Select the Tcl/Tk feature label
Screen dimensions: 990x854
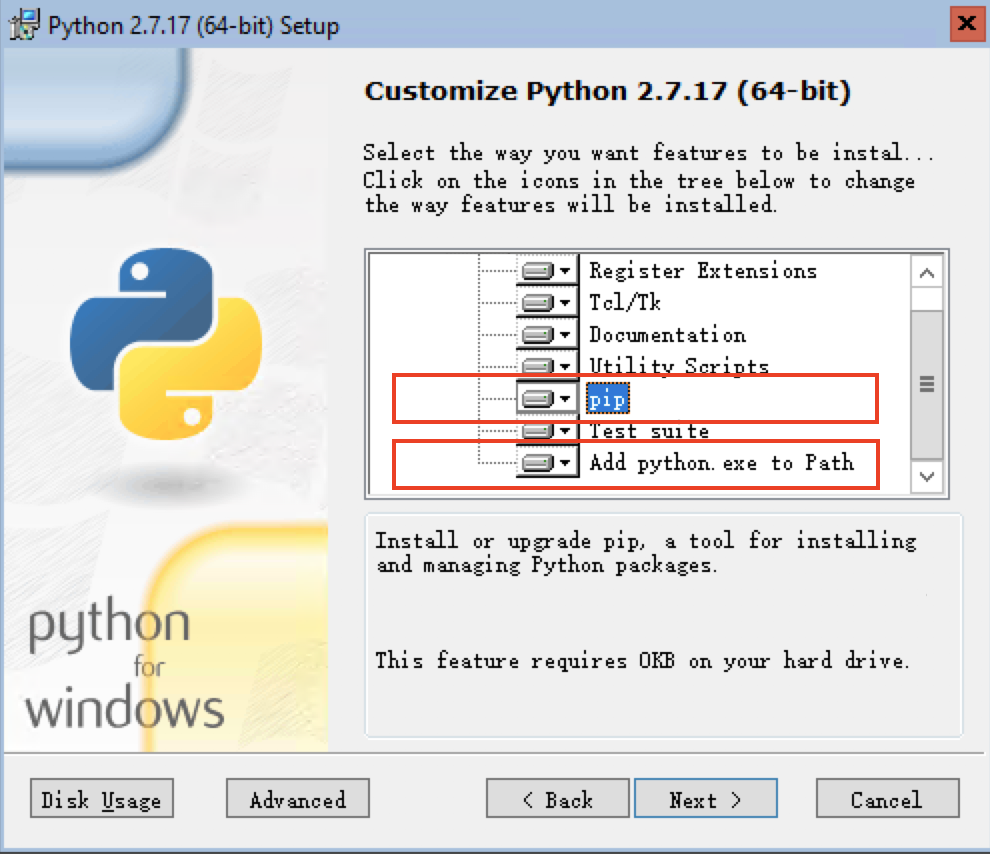click(625, 303)
